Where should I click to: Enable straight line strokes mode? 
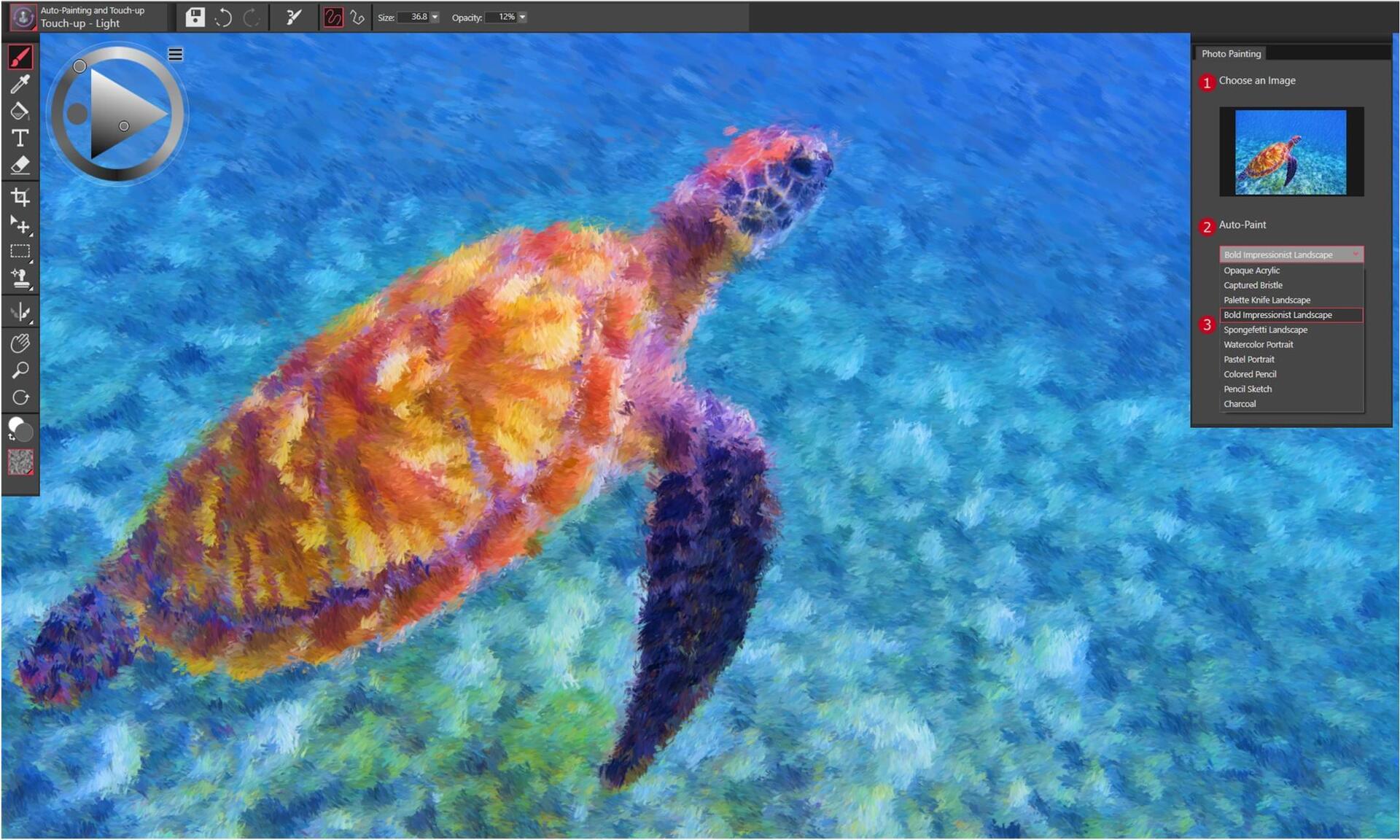coord(357,17)
